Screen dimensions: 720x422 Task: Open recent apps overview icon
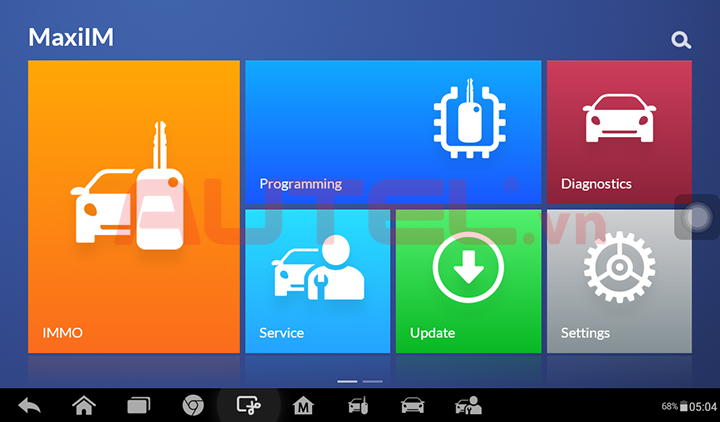point(139,406)
